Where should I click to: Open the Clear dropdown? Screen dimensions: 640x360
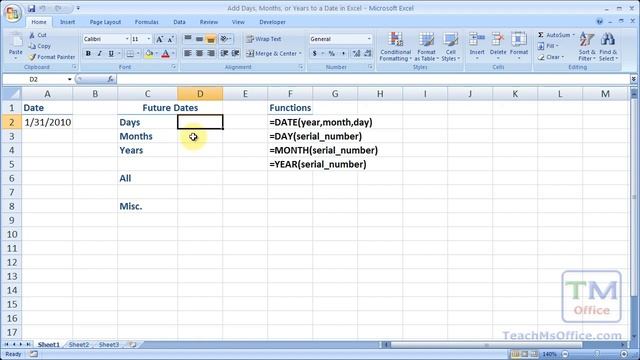(550, 57)
